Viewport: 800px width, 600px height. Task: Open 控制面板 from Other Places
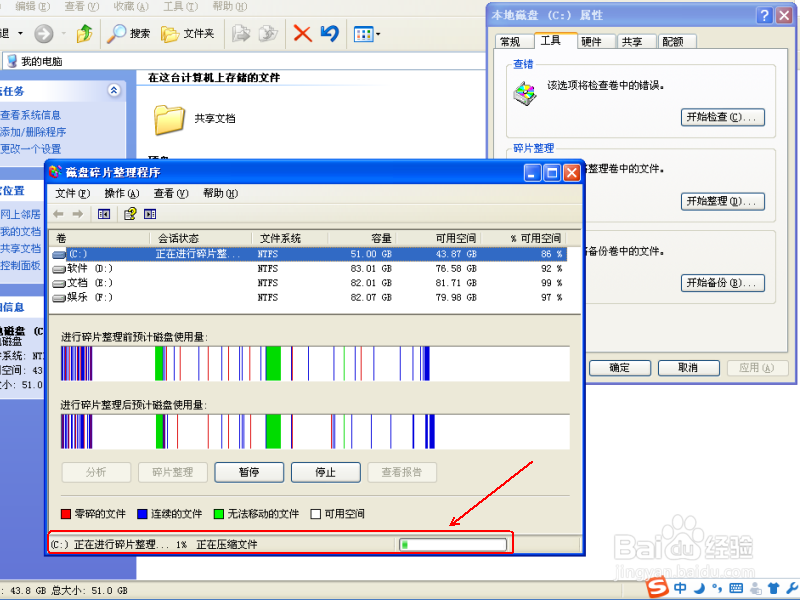pos(20,265)
